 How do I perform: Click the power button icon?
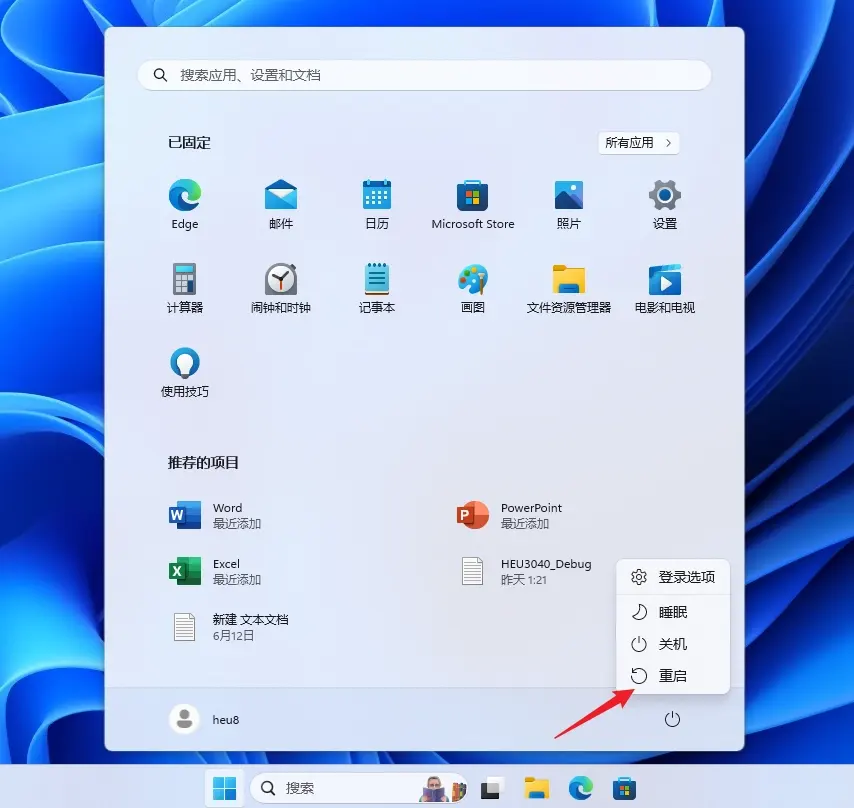[672, 719]
